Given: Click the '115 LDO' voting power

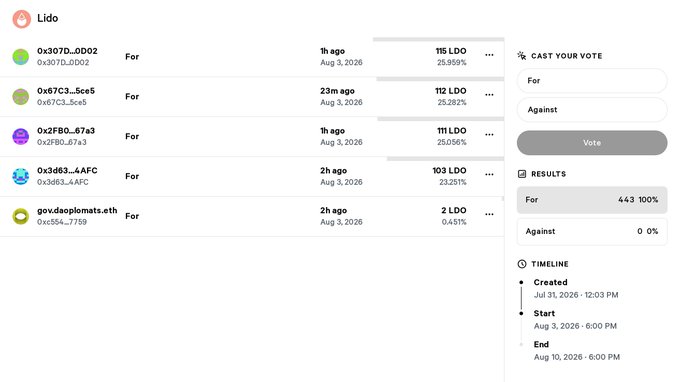Looking at the screenshot, I should (x=451, y=51).
